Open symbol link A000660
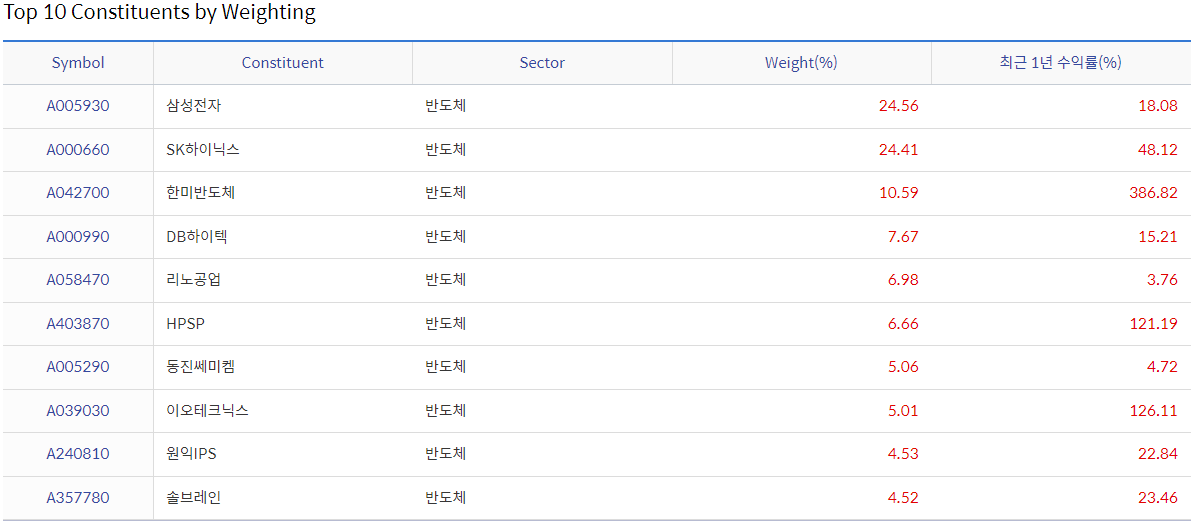This screenshot has width=1202, height=528. [78, 150]
